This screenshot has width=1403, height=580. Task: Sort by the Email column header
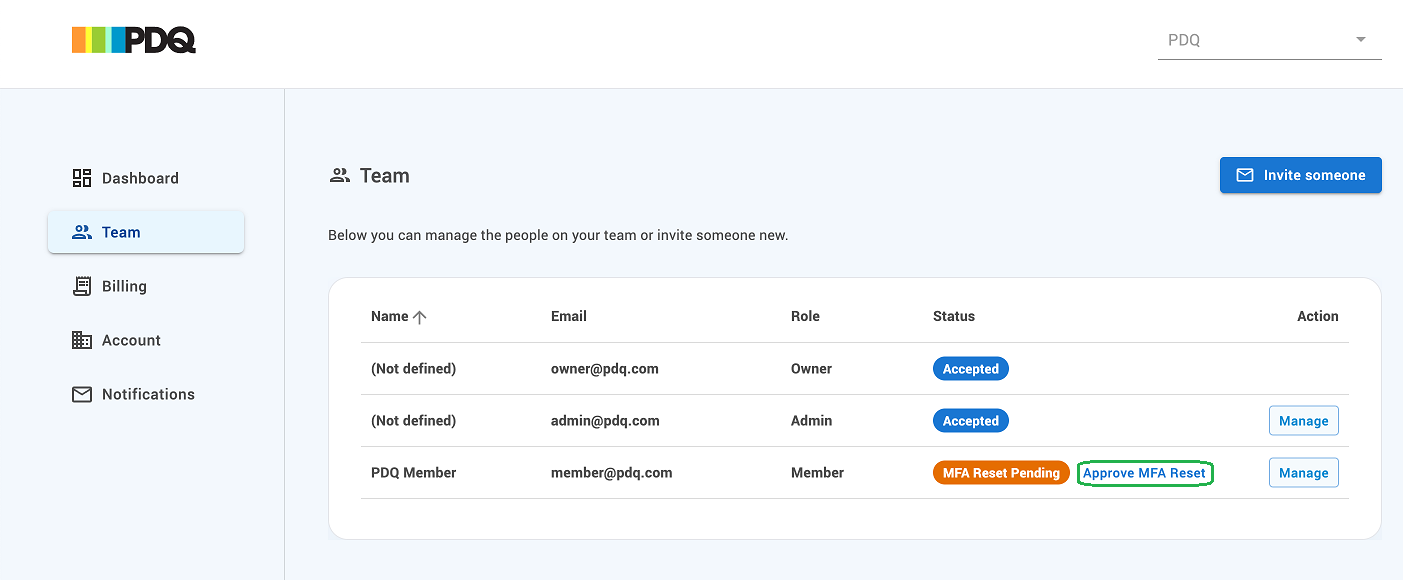pyautogui.click(x=568, y=316)
